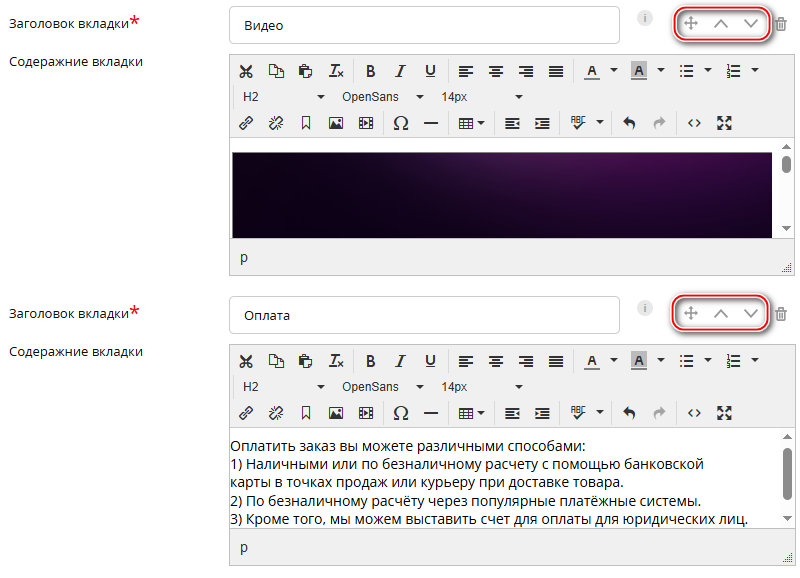The height and width of the screenshot is (578, 800).
Task: Insert an image in the Видео editor
Action: pos(336,123)
